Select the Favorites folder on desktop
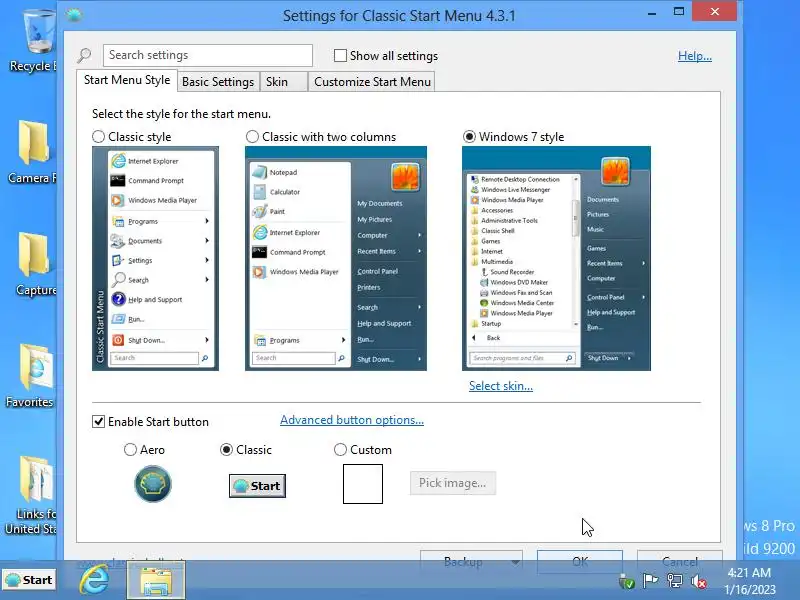 tap(30, 376)
